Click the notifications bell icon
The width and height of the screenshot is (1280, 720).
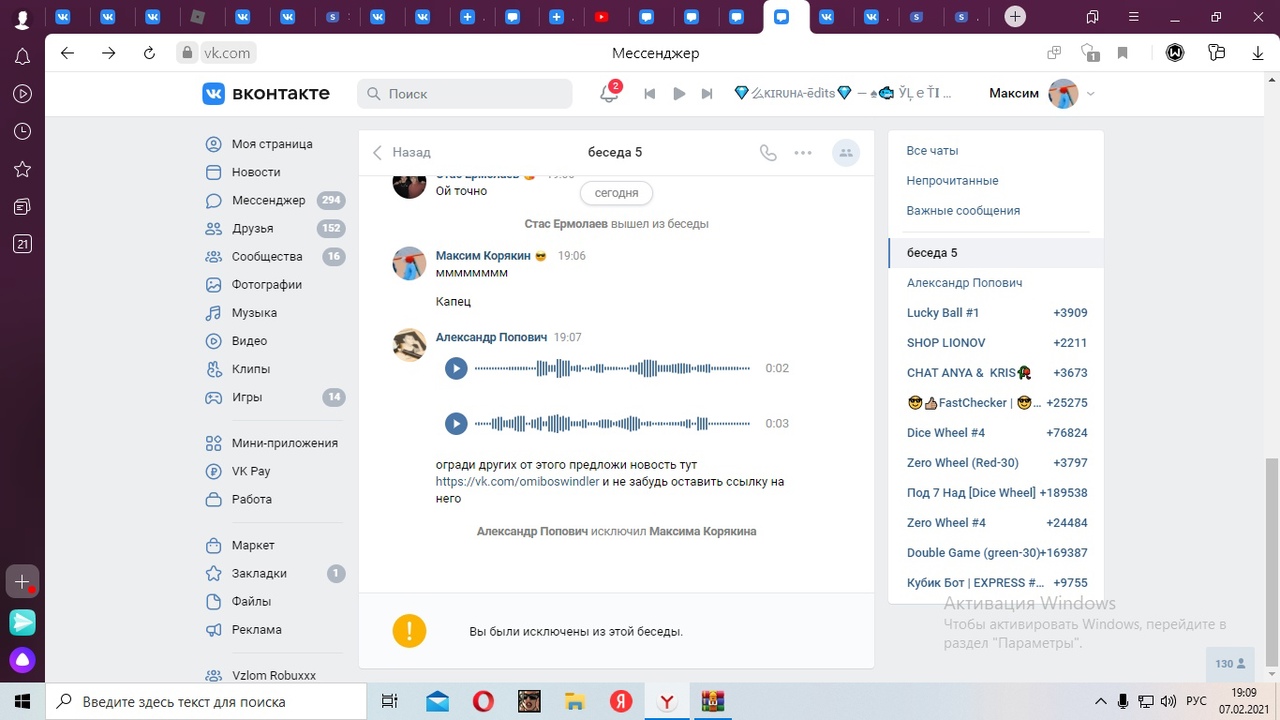[x=608, y=94]
